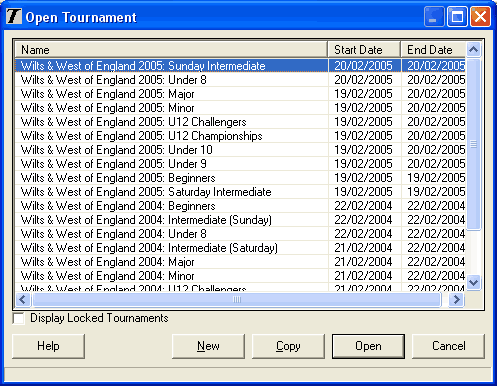This screenshot has height=386, width=497.
Task: Select Wilts & West of England 2004: Under 8
Action: (x=240, y=234)
